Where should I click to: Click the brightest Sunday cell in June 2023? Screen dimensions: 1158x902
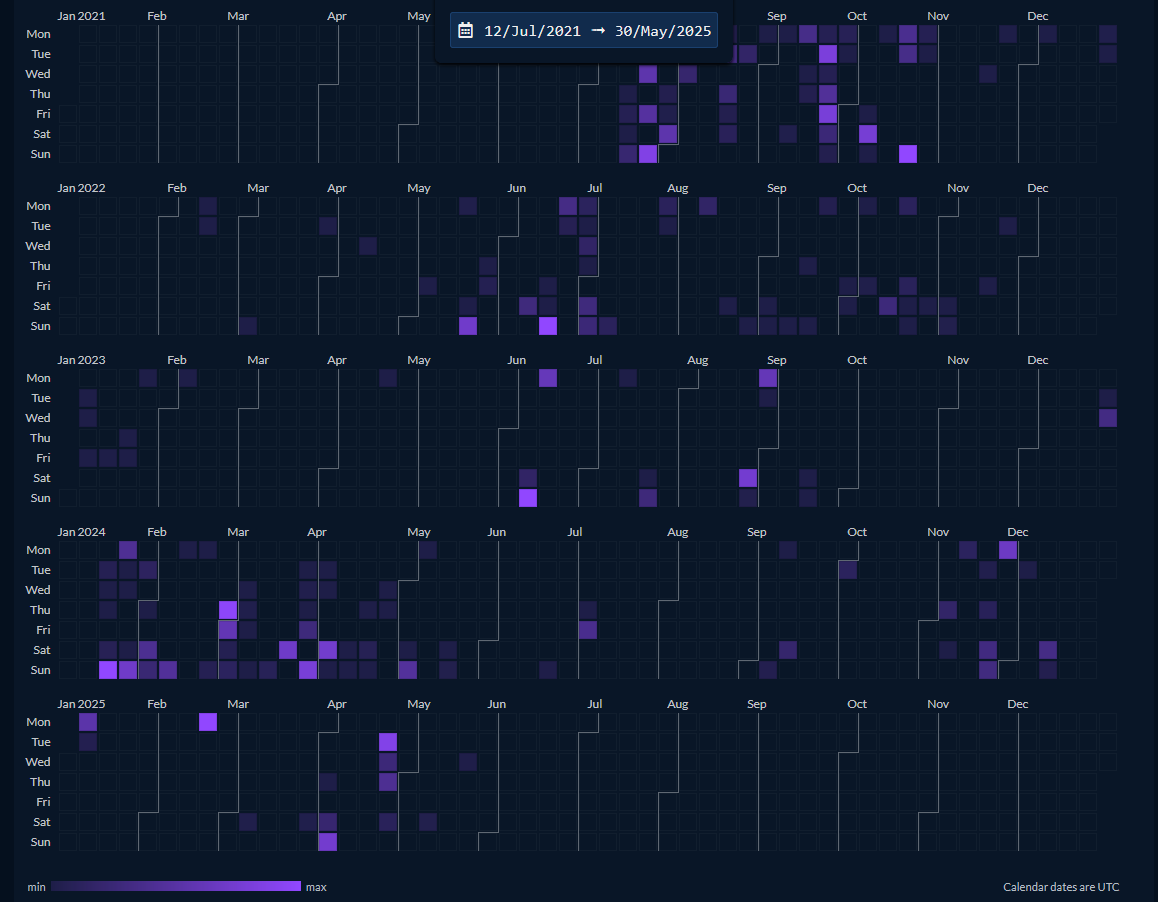click(528, 498)
